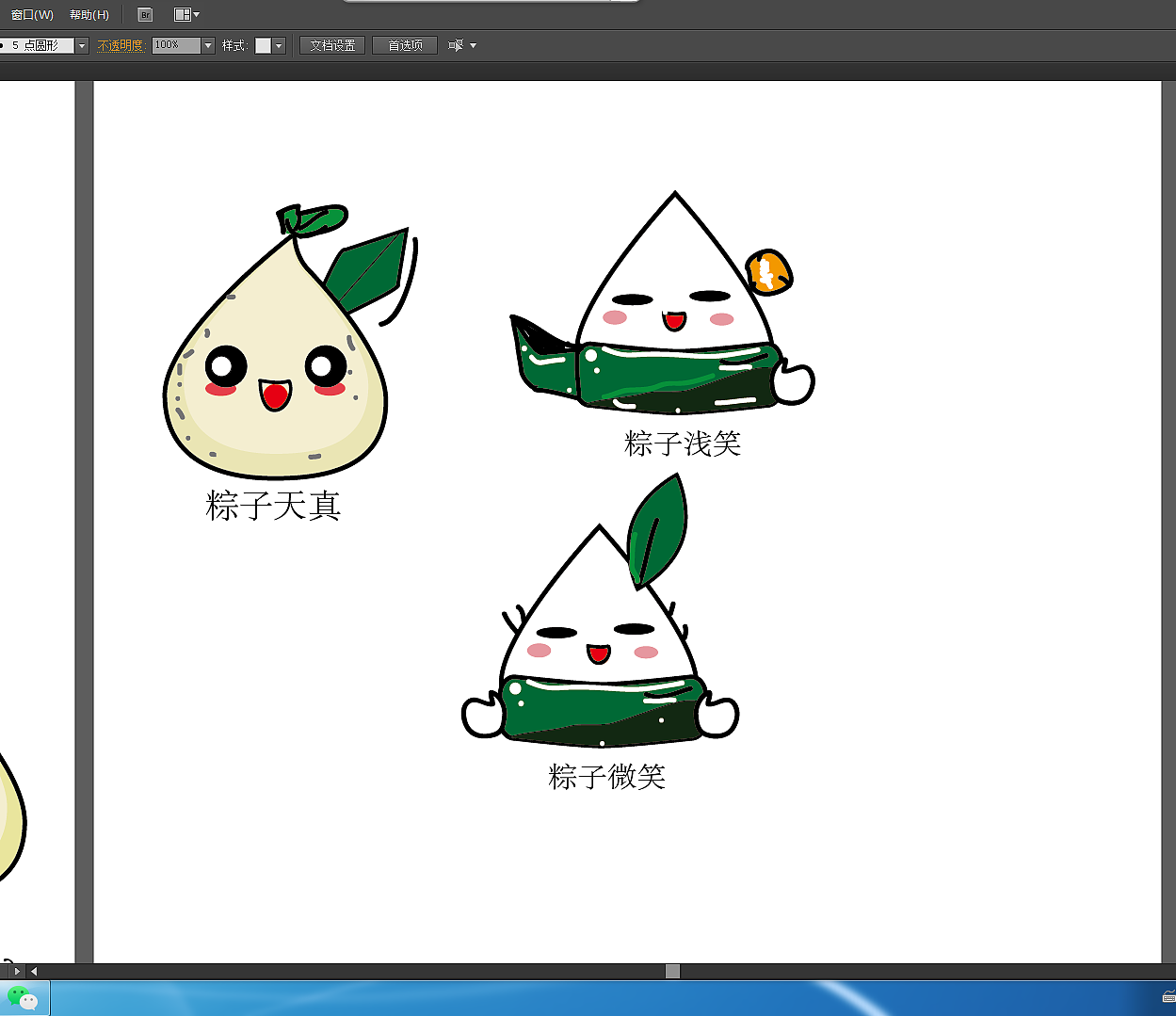Expand the control panel options dropdown arrow

tap(473, 45)
